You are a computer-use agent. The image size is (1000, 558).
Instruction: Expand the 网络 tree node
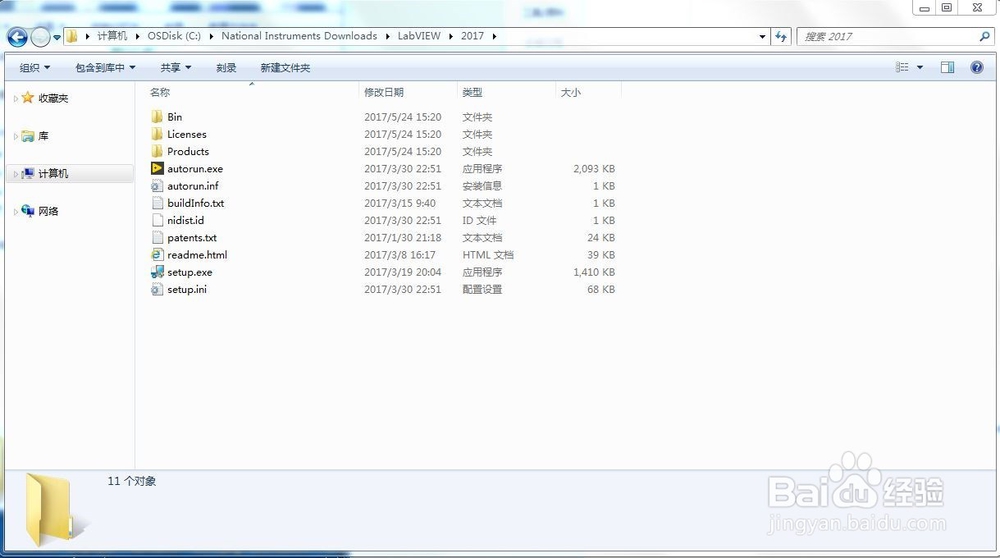tap(15, 212)
